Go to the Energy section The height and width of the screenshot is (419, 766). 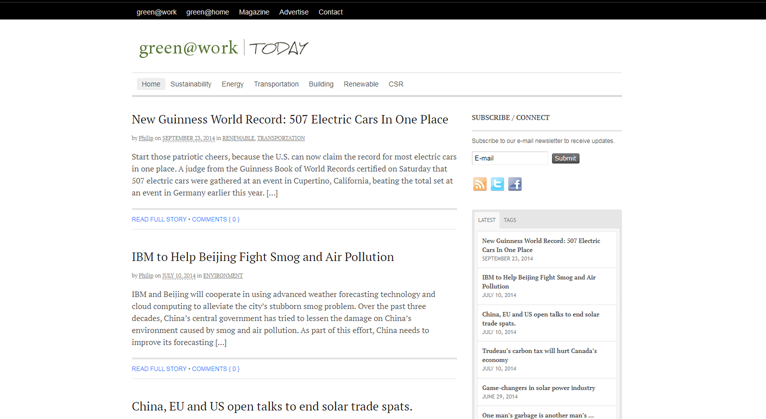233,84
